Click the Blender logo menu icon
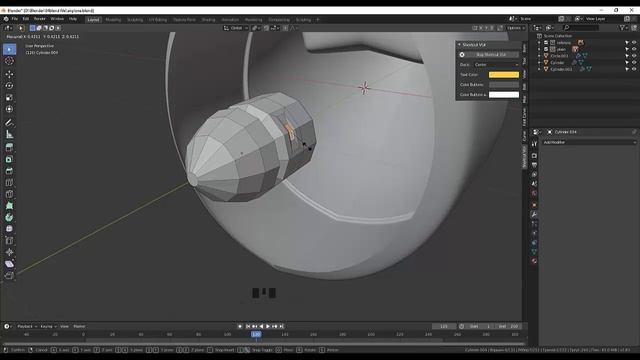640x360 pixels. click(x=6, y=19)
